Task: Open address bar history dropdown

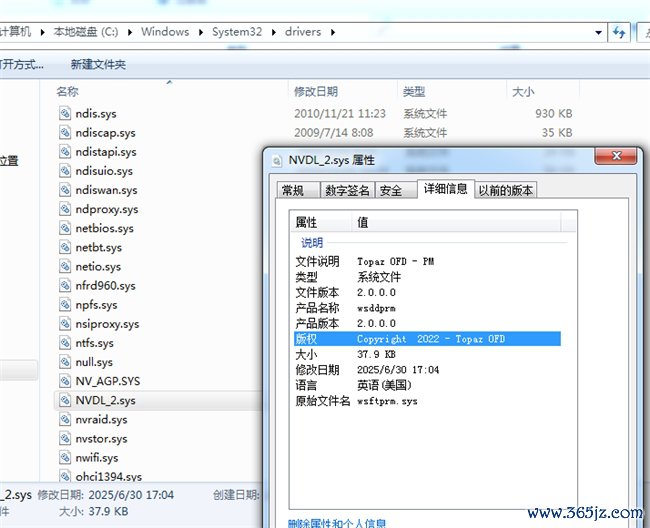Action: [x=598, y=32]
